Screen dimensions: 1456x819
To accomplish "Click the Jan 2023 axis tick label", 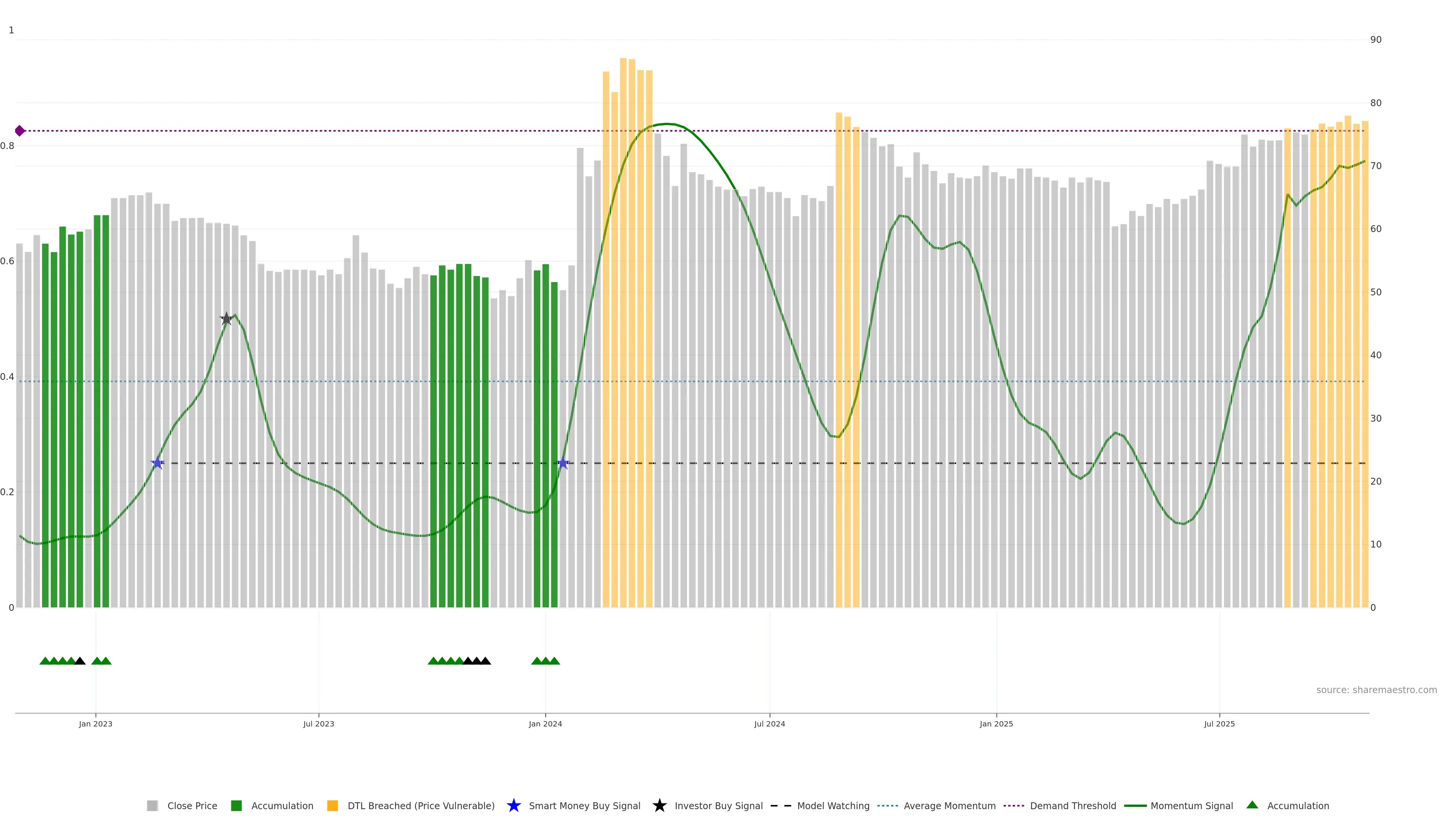I will coord(96,723).
